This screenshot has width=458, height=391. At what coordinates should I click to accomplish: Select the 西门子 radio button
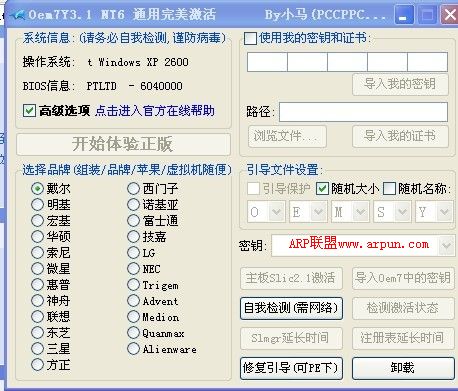[x=133, y=189]
